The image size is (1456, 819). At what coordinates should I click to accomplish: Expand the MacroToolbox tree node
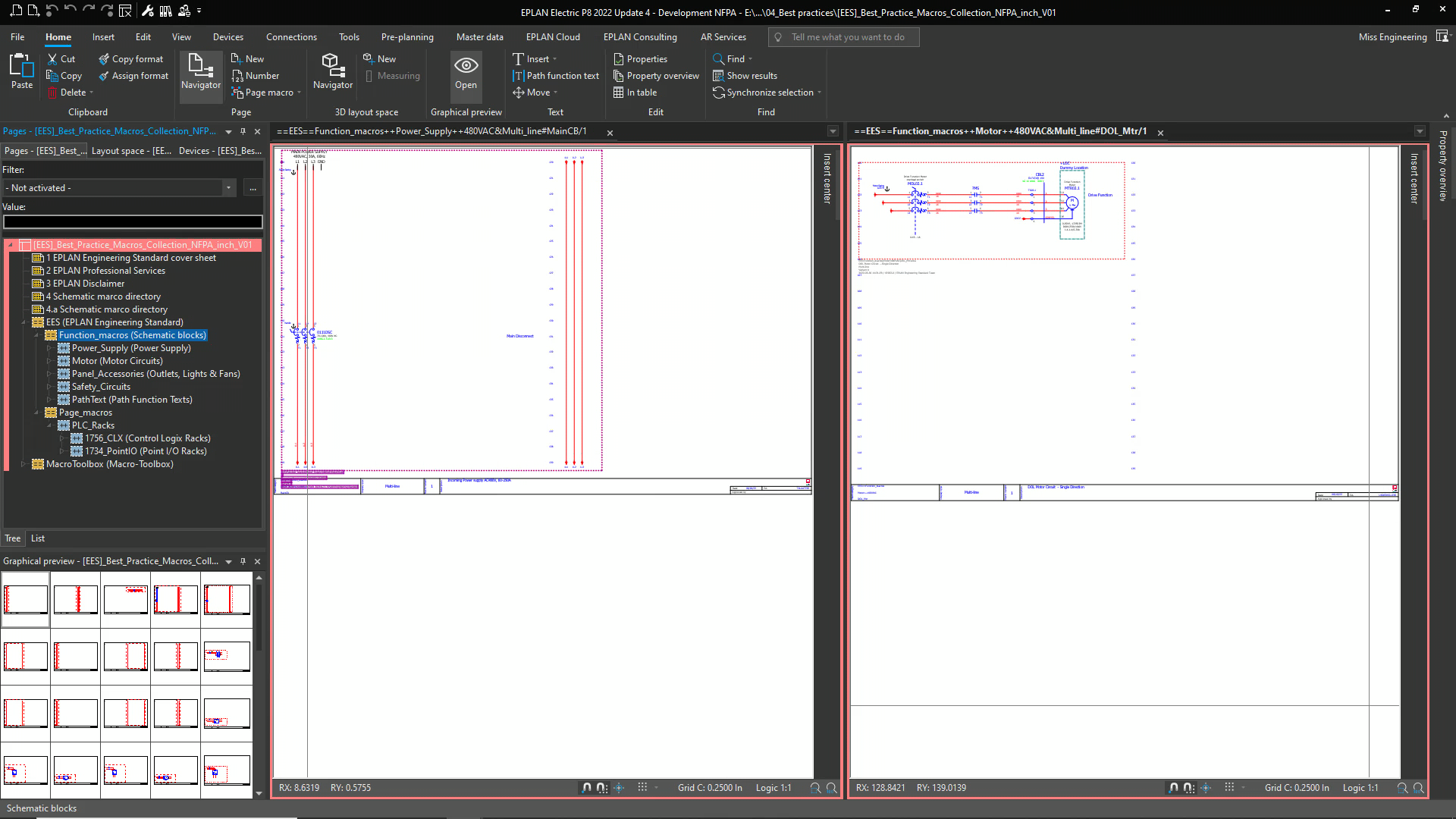(x=24, y=464)
